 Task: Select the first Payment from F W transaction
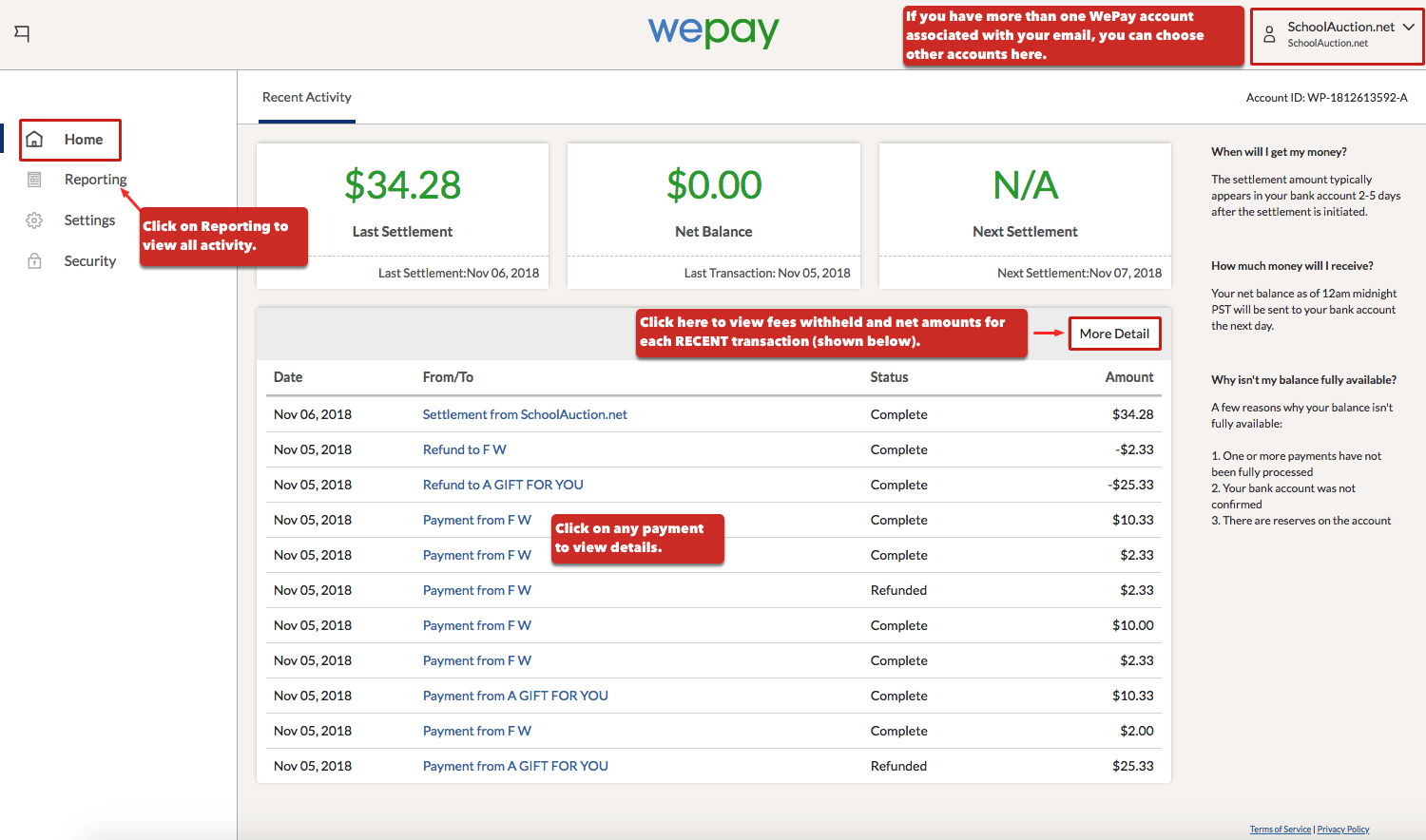pos(477,520)
